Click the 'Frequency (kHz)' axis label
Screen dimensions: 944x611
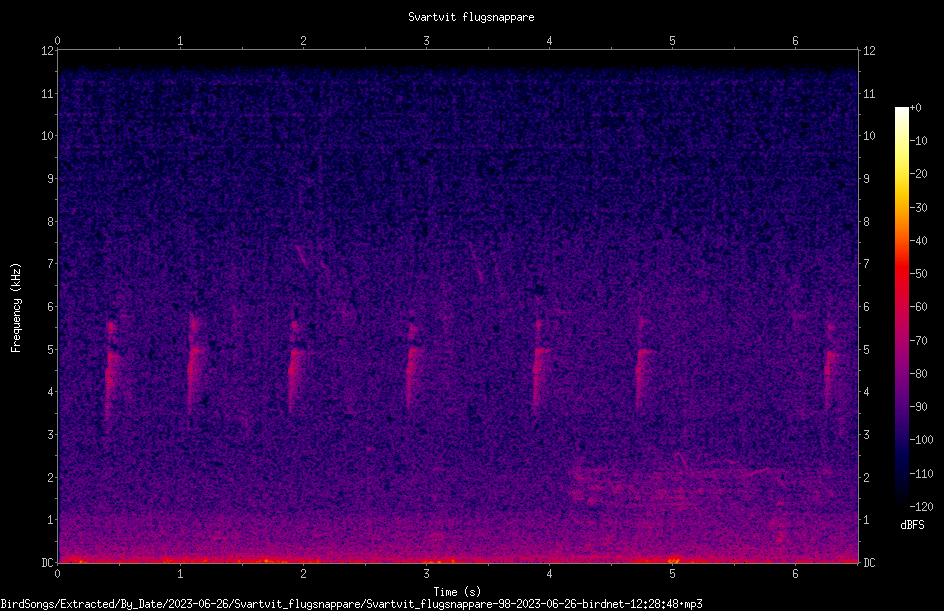16,308
